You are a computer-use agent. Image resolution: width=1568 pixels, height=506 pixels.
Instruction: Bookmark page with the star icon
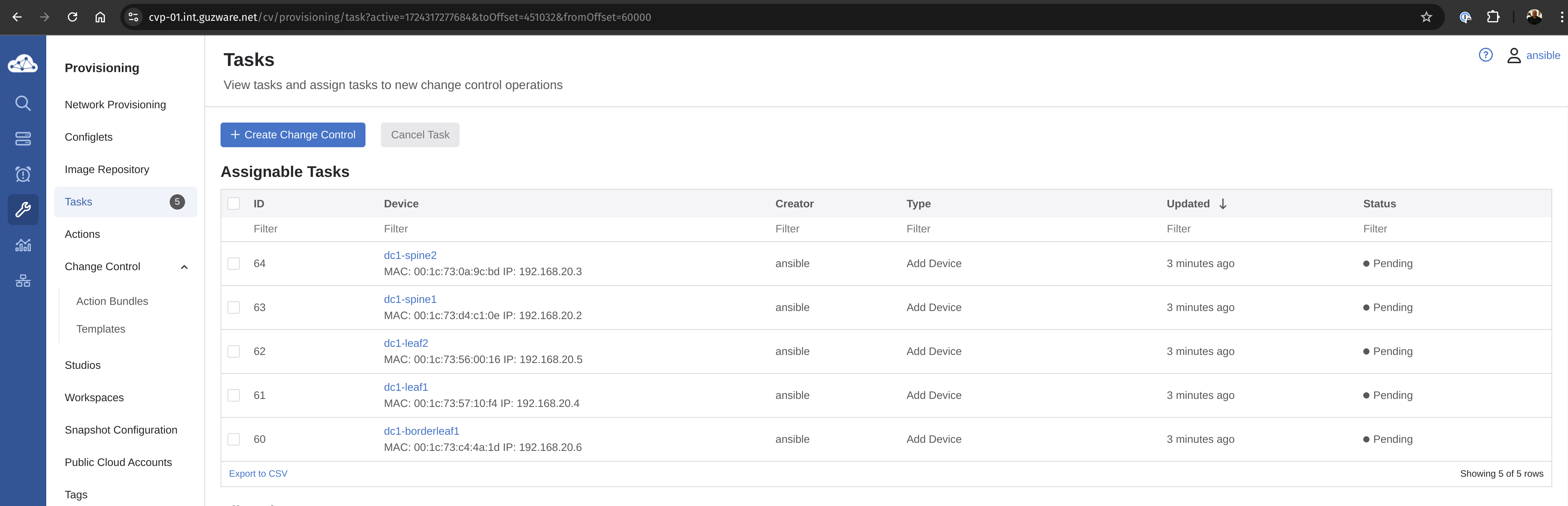click(x=1426, y=17)
